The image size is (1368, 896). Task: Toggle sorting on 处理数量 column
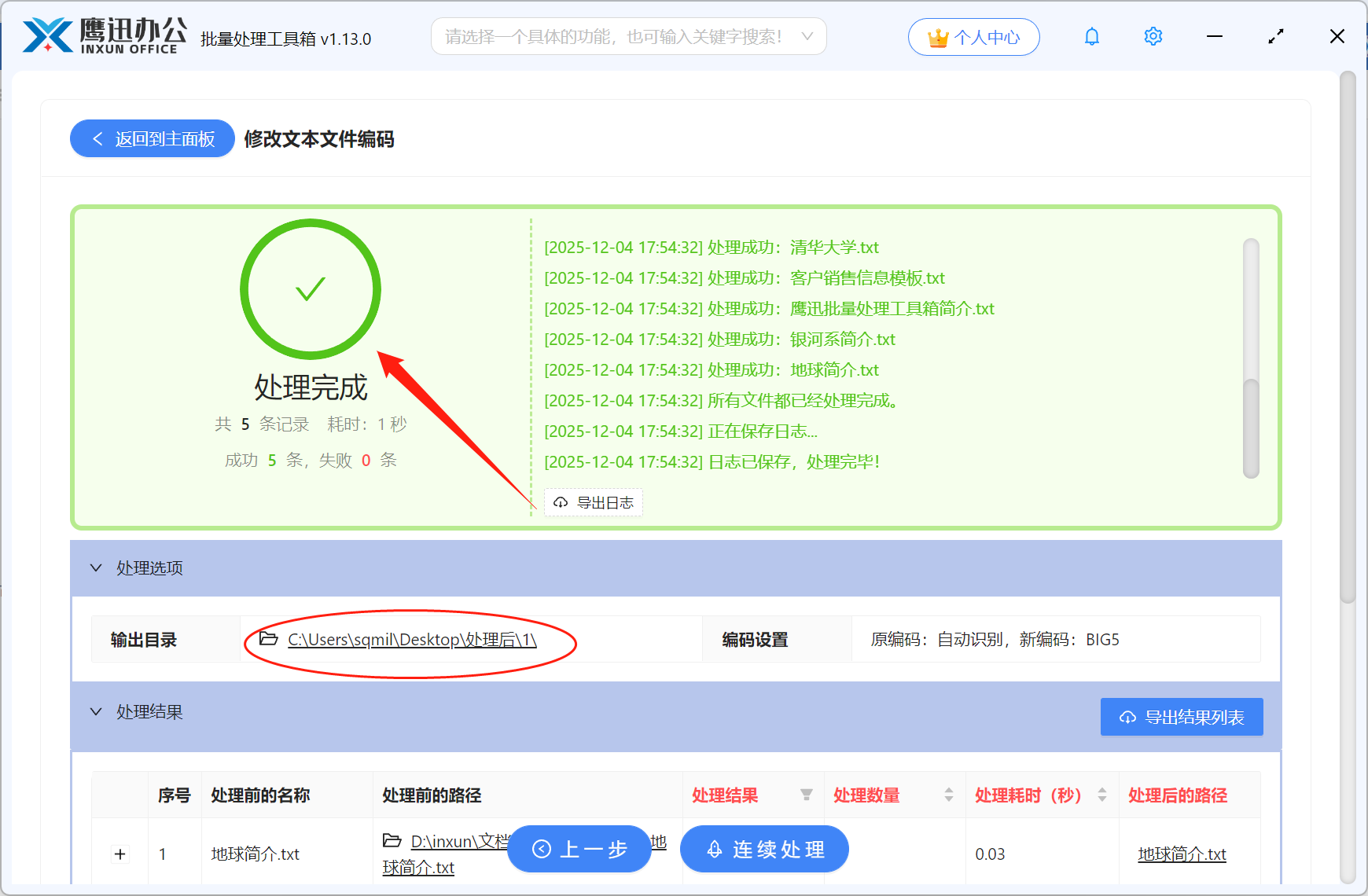click(948, 795)
